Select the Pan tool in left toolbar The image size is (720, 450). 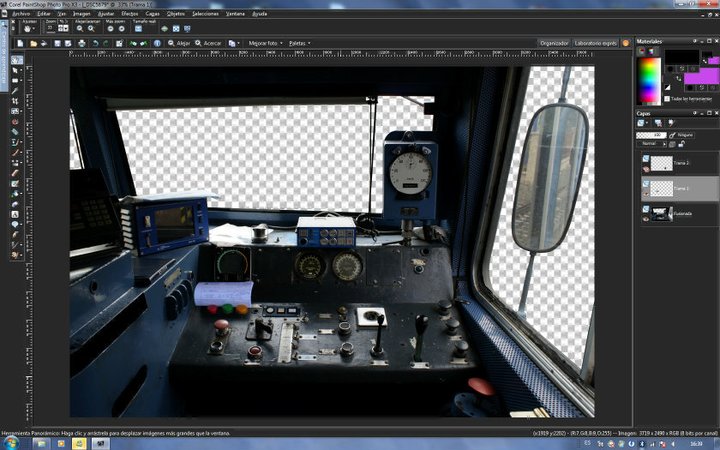coord(17,60)
